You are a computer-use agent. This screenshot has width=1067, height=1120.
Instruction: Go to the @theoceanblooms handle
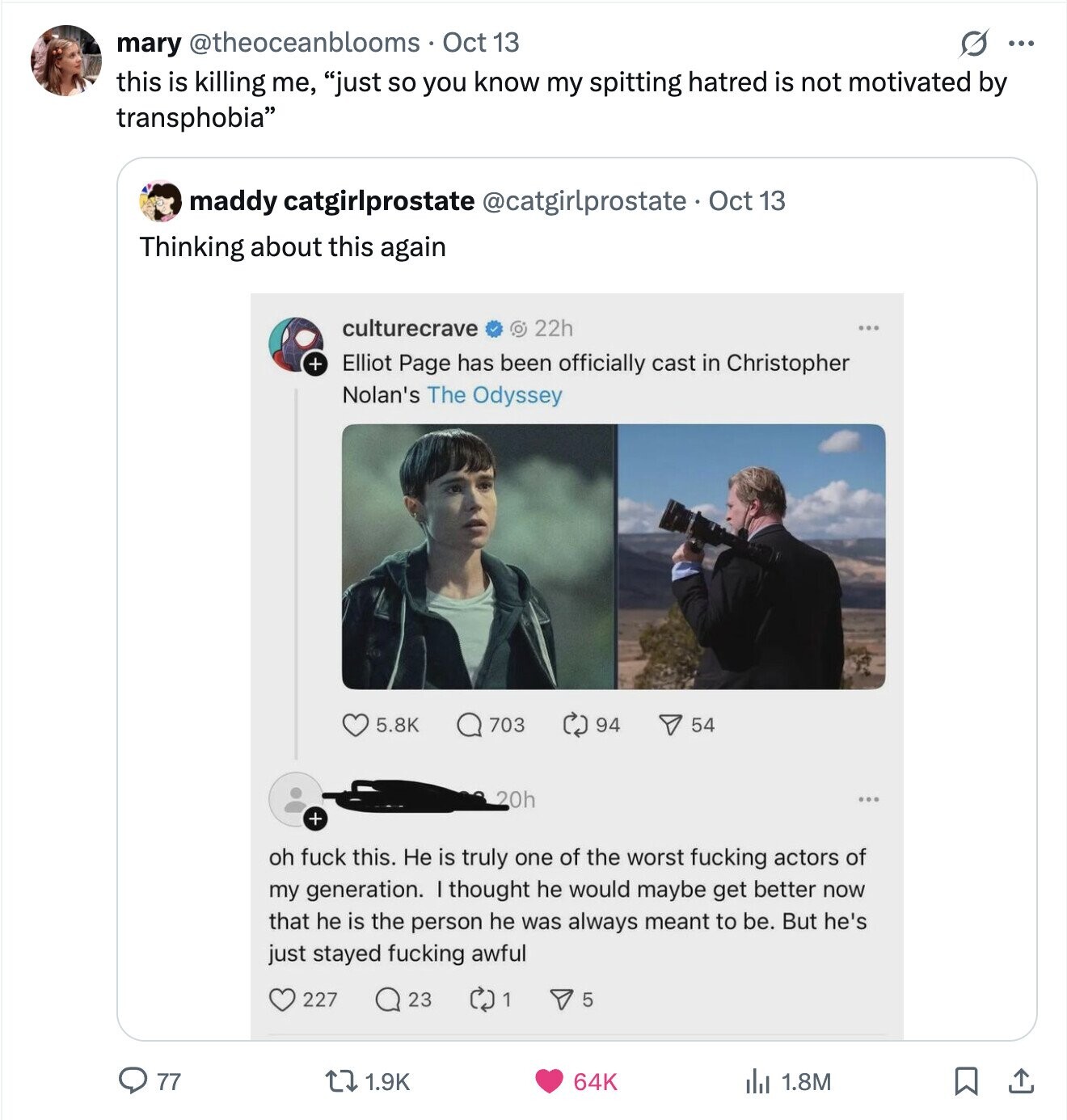click(x=304, y=42)
